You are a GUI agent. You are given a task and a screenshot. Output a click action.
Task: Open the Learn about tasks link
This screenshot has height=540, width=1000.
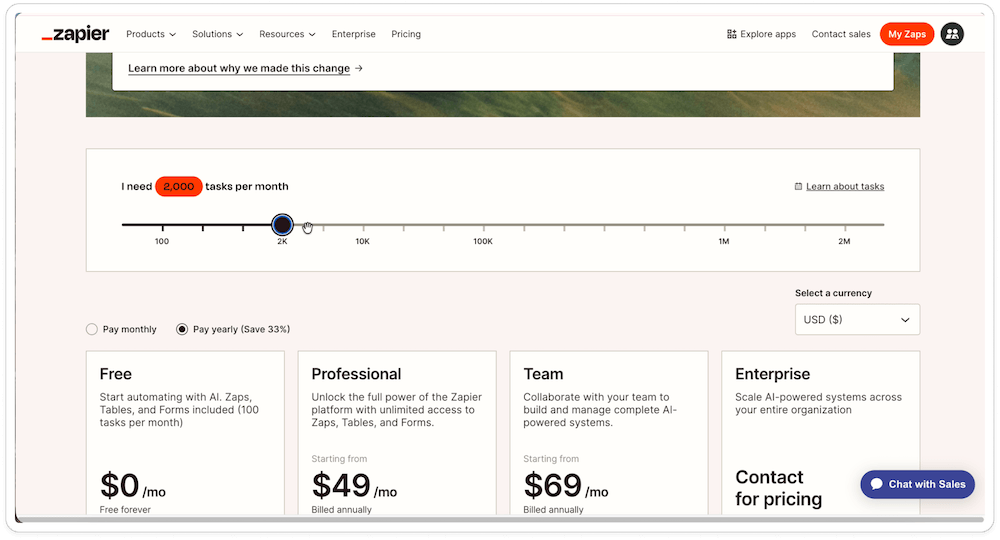click(845, 186)
